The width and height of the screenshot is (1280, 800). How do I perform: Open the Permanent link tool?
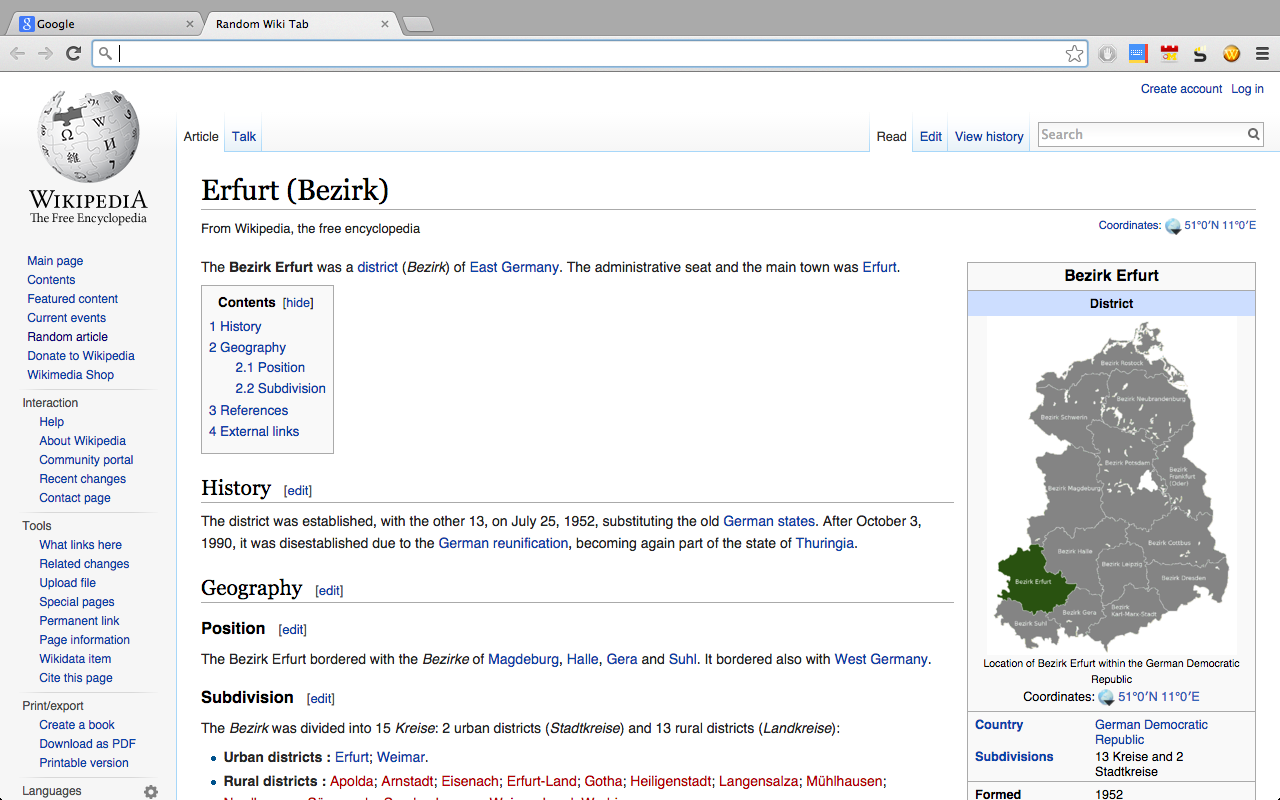(79, 621)
